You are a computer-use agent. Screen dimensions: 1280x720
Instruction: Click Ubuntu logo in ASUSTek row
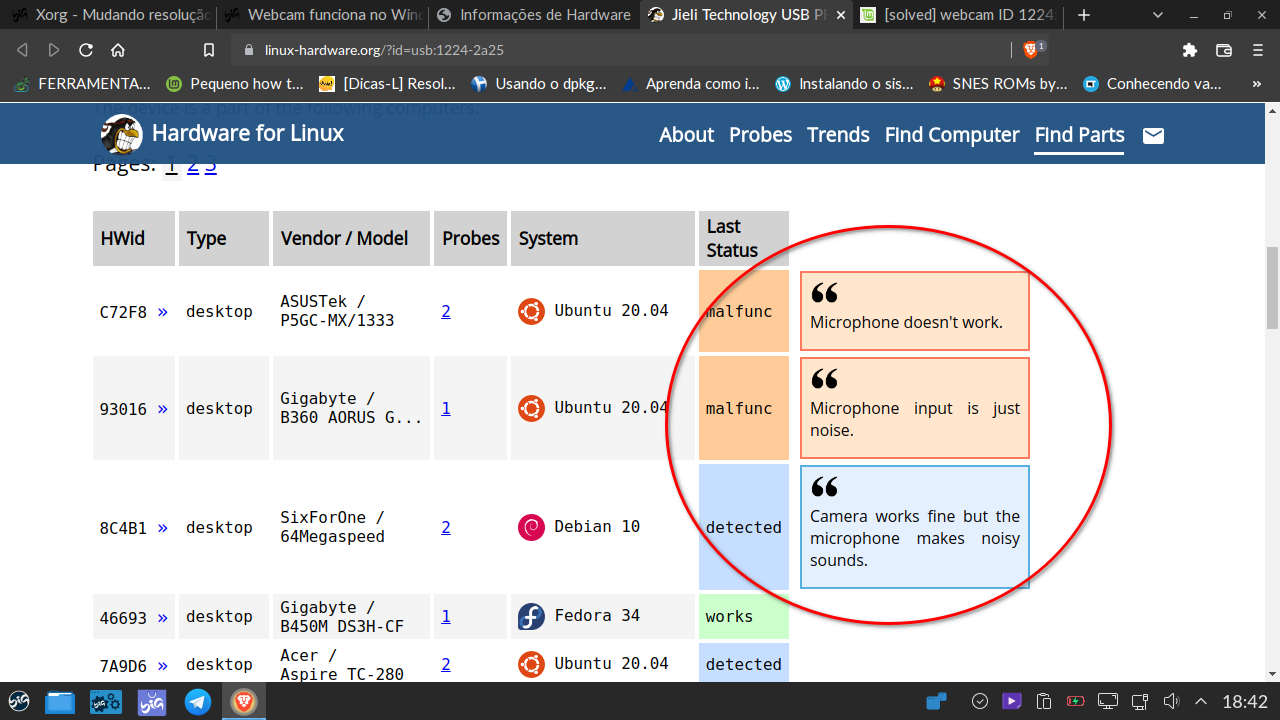531,311
